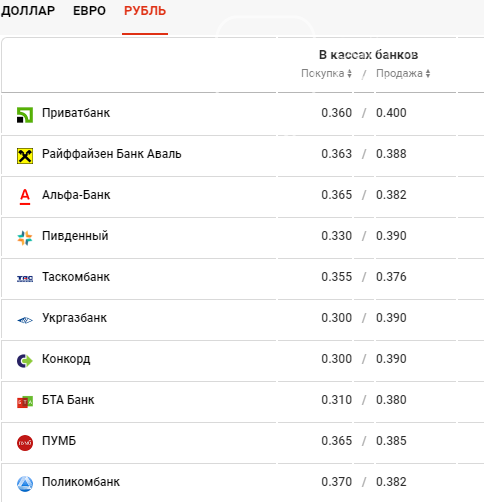
Task: Click the В кассах банков header
Action: (x=368, y=55)
